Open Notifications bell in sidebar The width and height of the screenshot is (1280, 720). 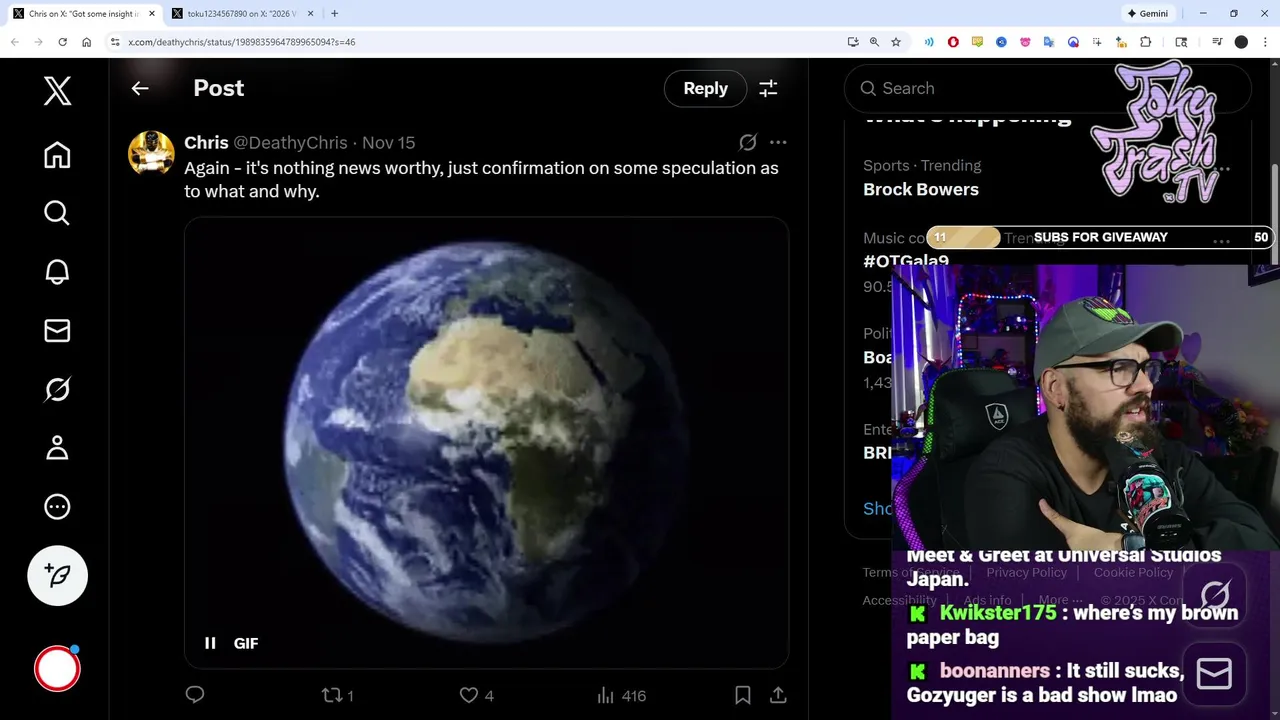(57, 272)
